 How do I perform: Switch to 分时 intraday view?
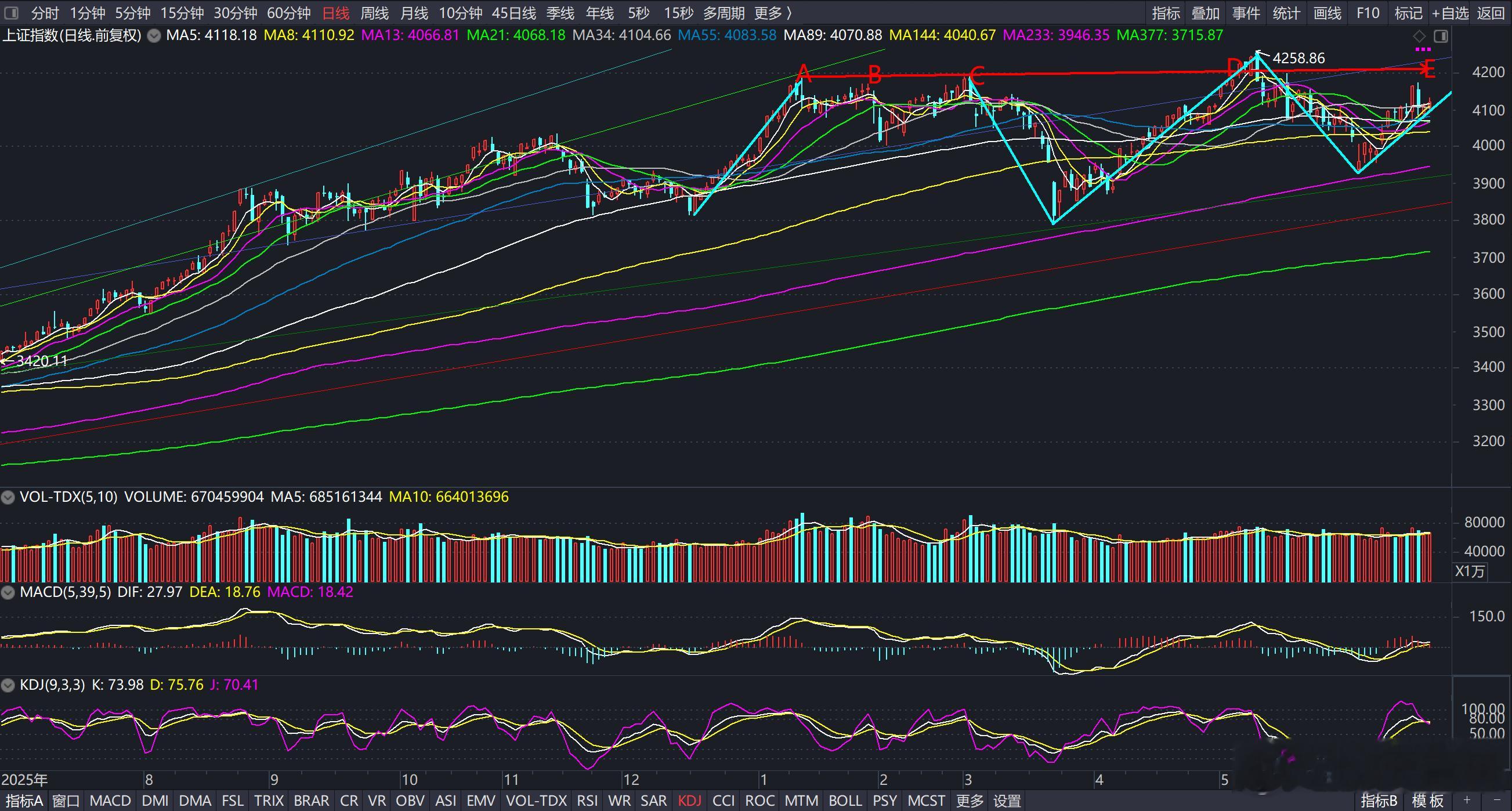[x=45, y=13]
